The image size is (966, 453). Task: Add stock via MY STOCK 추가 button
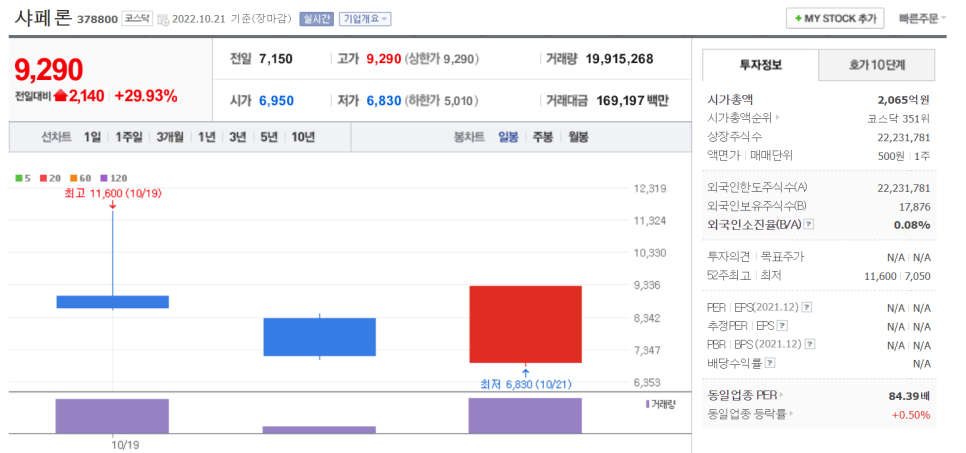836,18
